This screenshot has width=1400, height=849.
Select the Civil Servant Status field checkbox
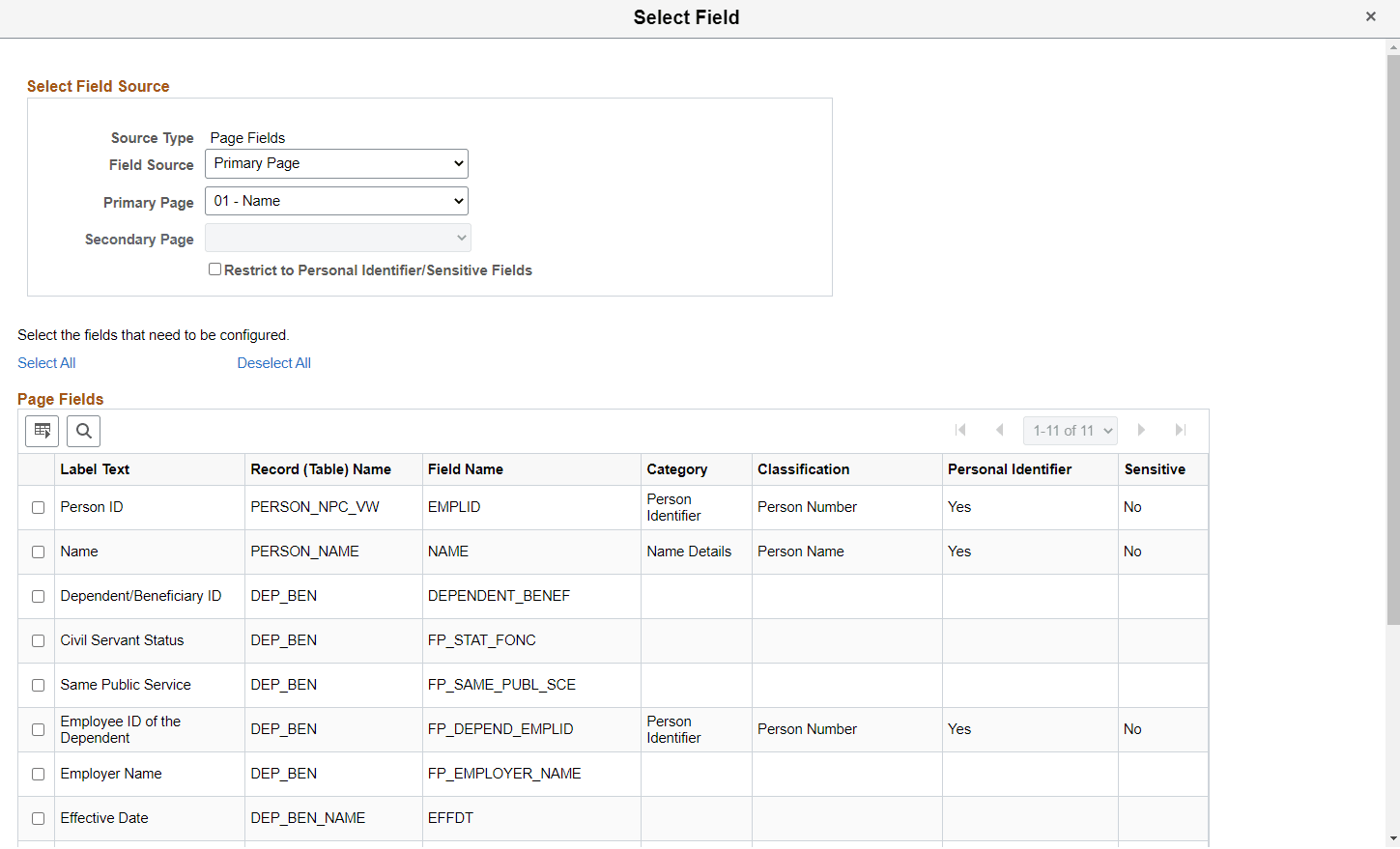(37, 640)
